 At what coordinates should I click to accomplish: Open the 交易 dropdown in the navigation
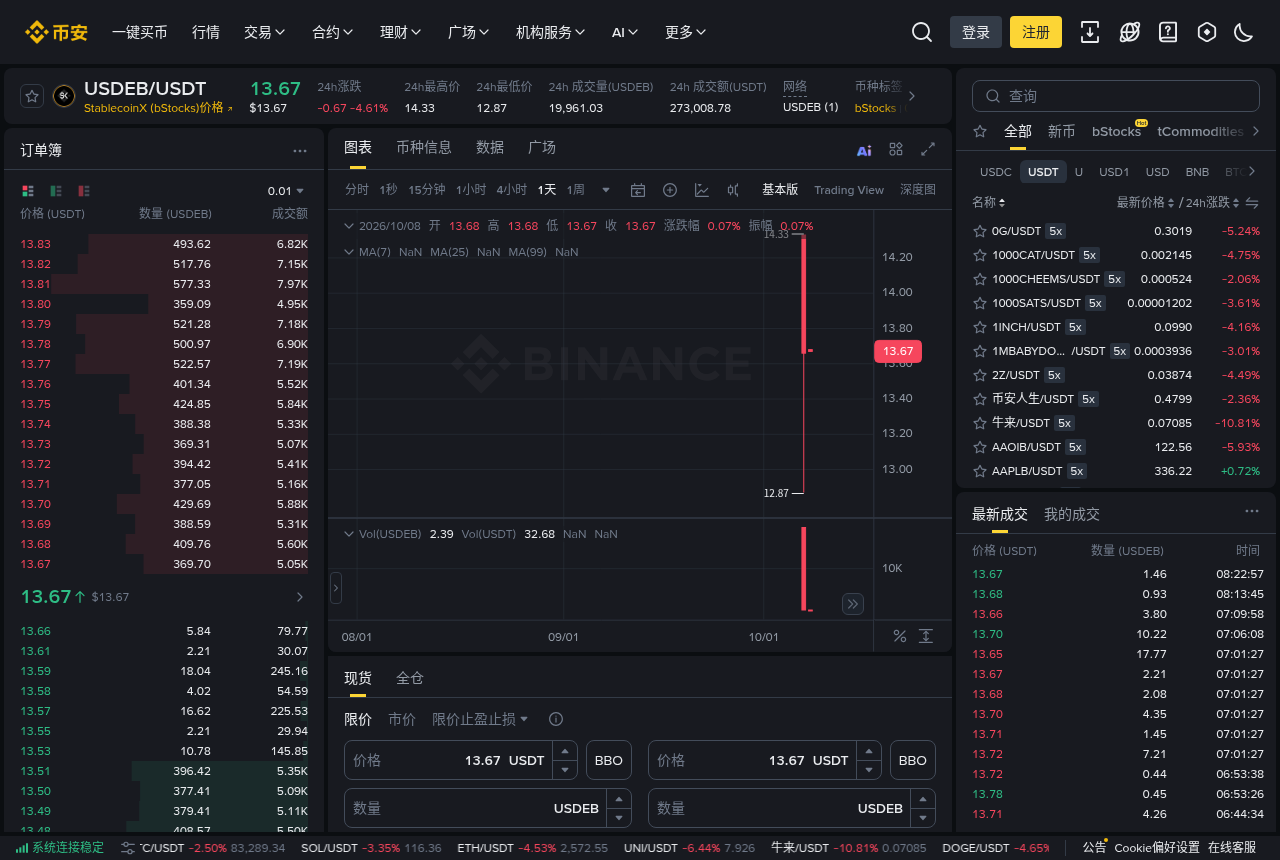point(264,32)
